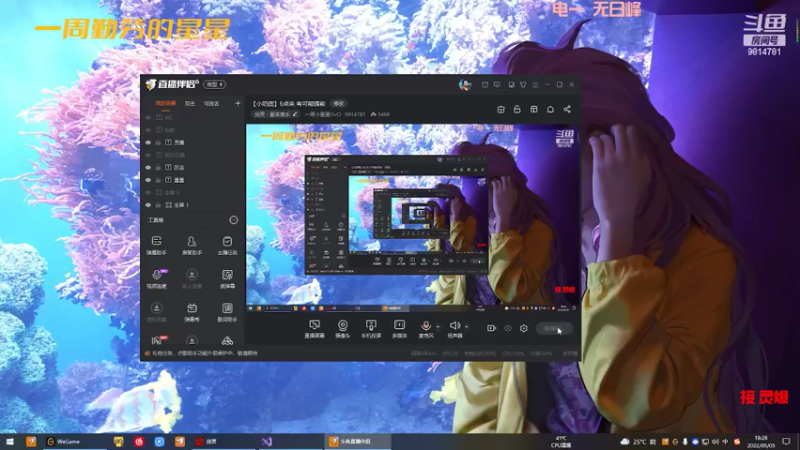Click the bell notification icon above preview

point(550,109)
